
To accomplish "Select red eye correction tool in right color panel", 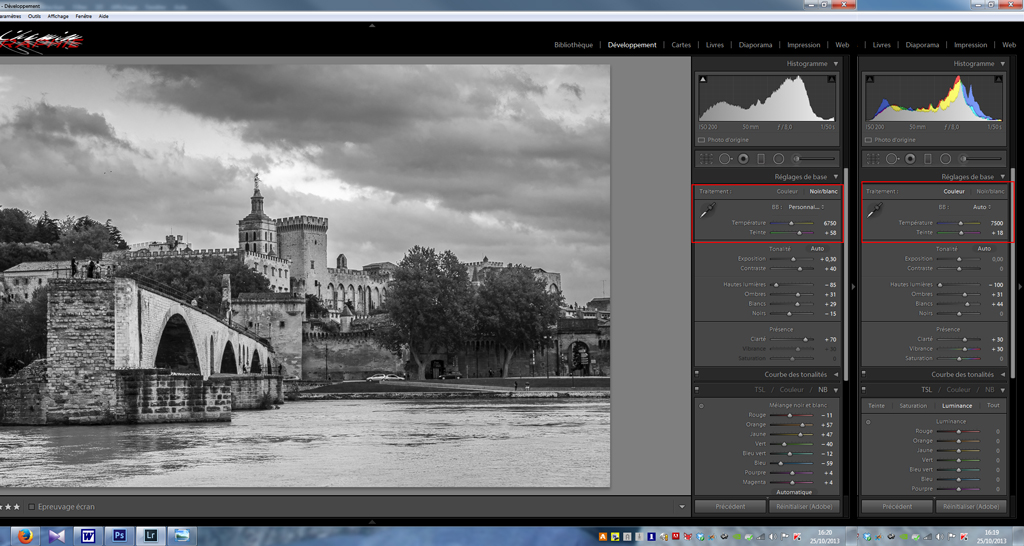I will point(910,159).
